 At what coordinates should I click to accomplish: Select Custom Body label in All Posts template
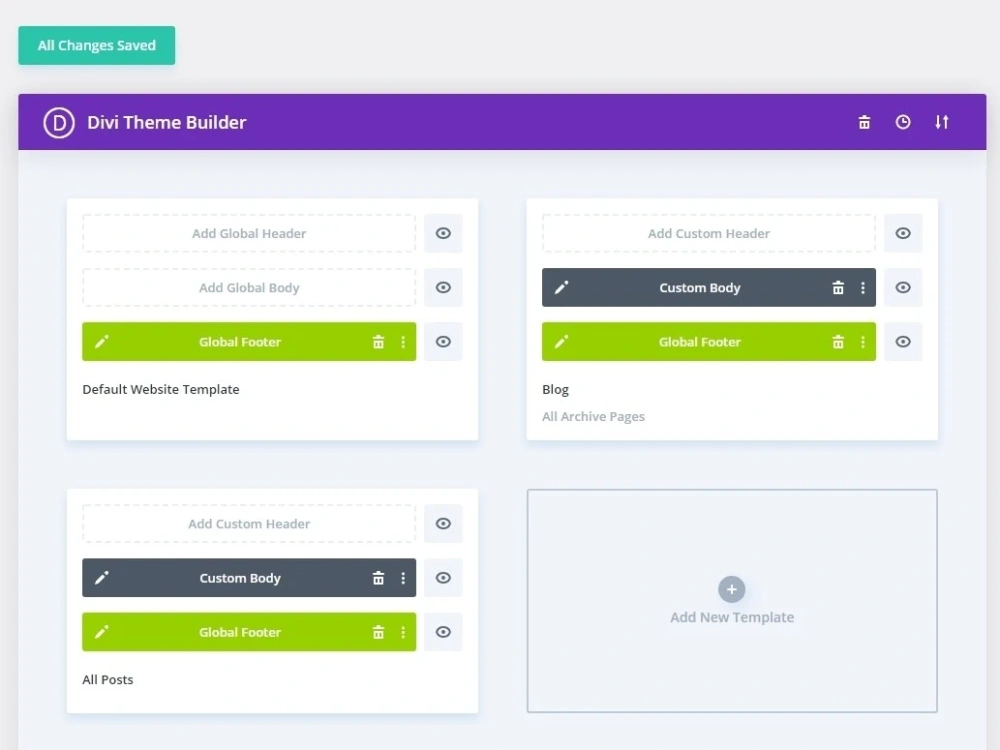coord(240,578)
